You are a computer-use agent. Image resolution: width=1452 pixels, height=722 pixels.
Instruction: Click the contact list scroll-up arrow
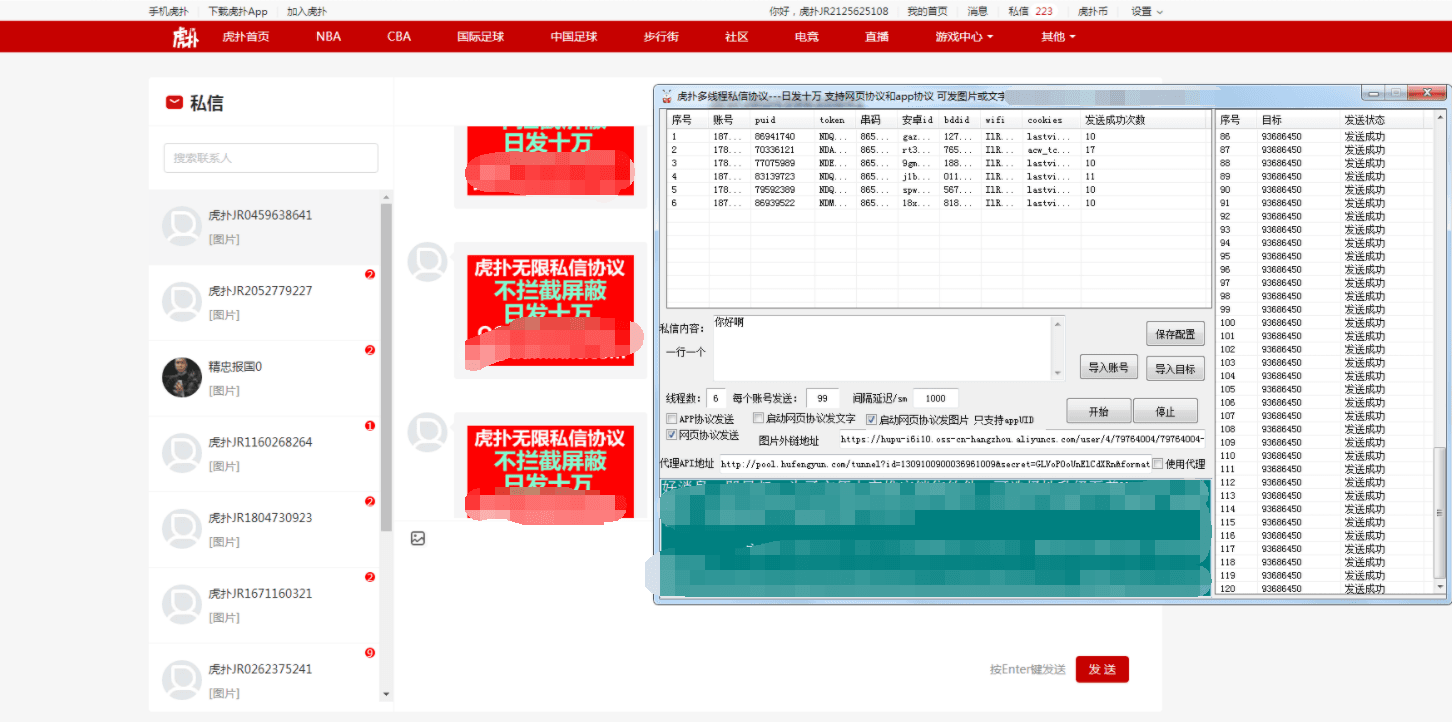(386, 198)
